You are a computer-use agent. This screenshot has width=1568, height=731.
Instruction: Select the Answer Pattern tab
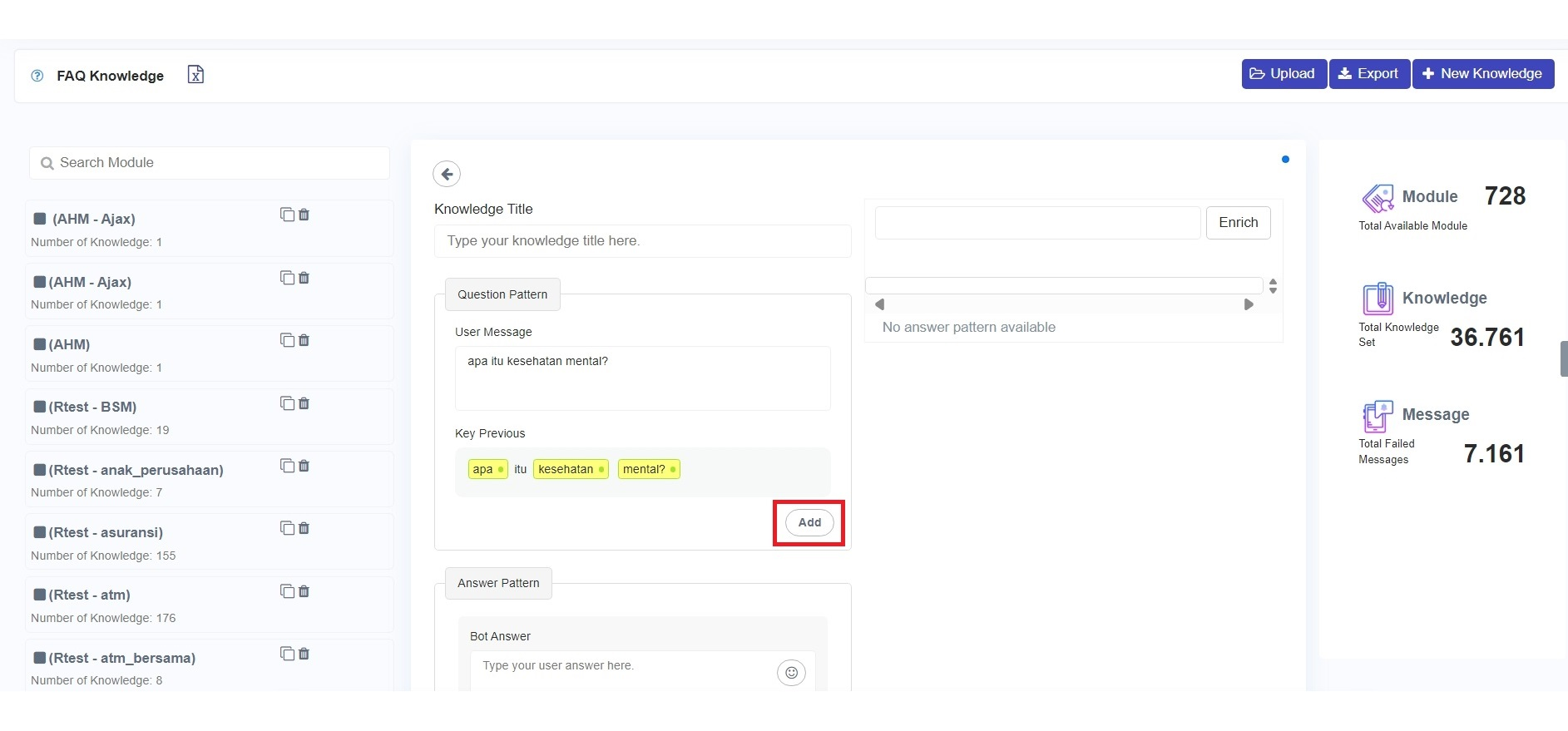click(498, 583)
